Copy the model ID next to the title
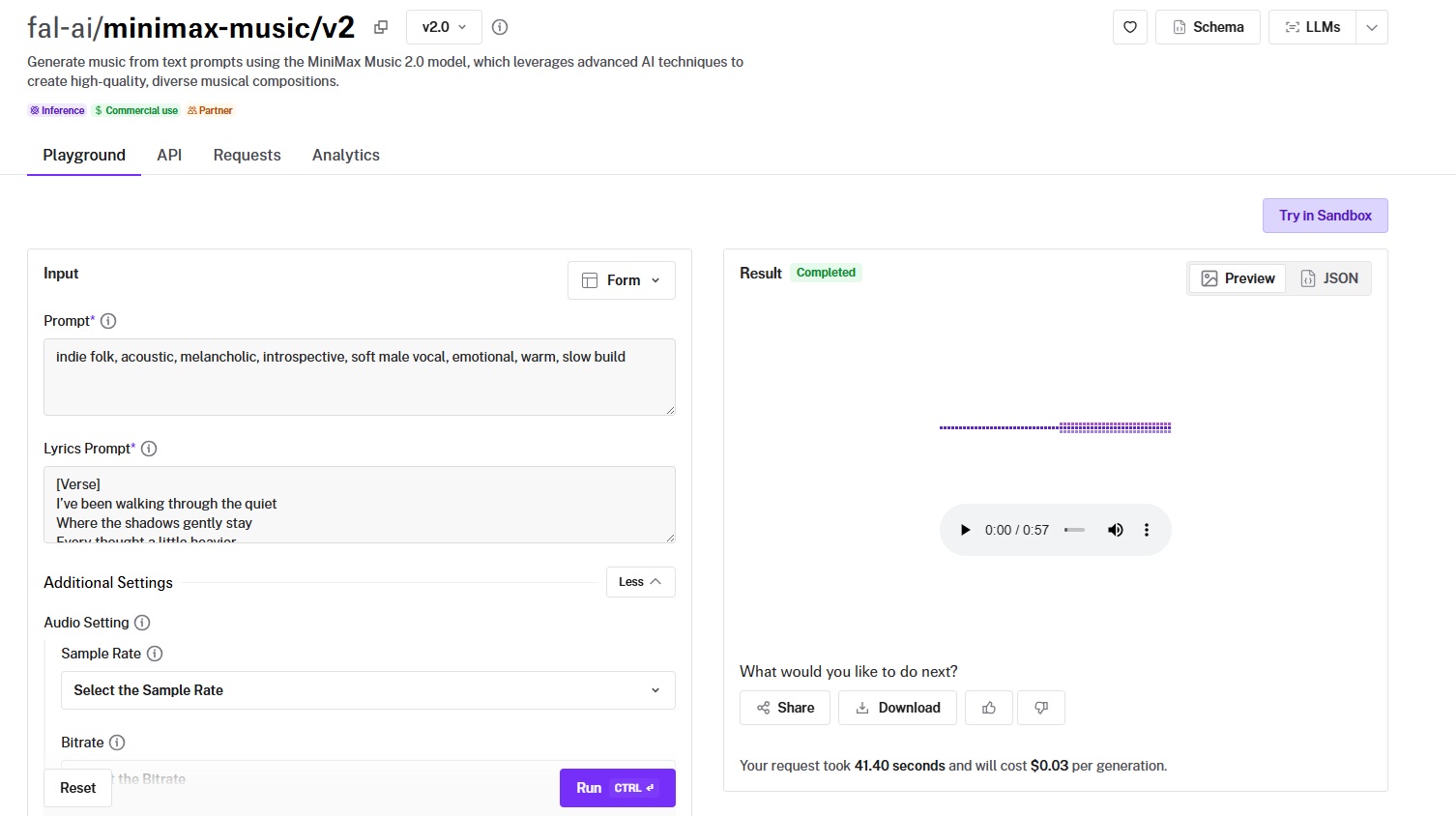This screenshot has height=816, width=1456. (381, 27)
